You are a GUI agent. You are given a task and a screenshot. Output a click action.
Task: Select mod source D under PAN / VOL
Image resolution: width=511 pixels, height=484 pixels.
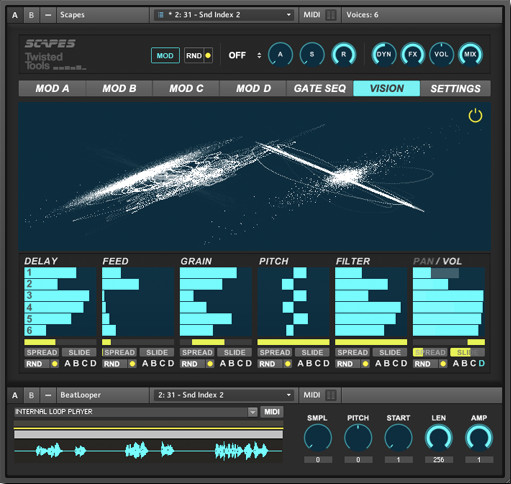pyautogui.click(x=481, y=363)
